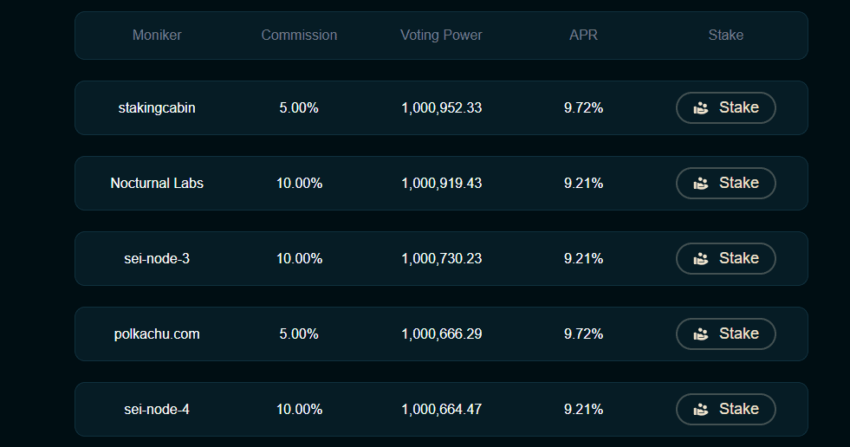Screen dimensions: 850x447
Task: Sort by the Commission column header
Action: click(x=299, y=35)
